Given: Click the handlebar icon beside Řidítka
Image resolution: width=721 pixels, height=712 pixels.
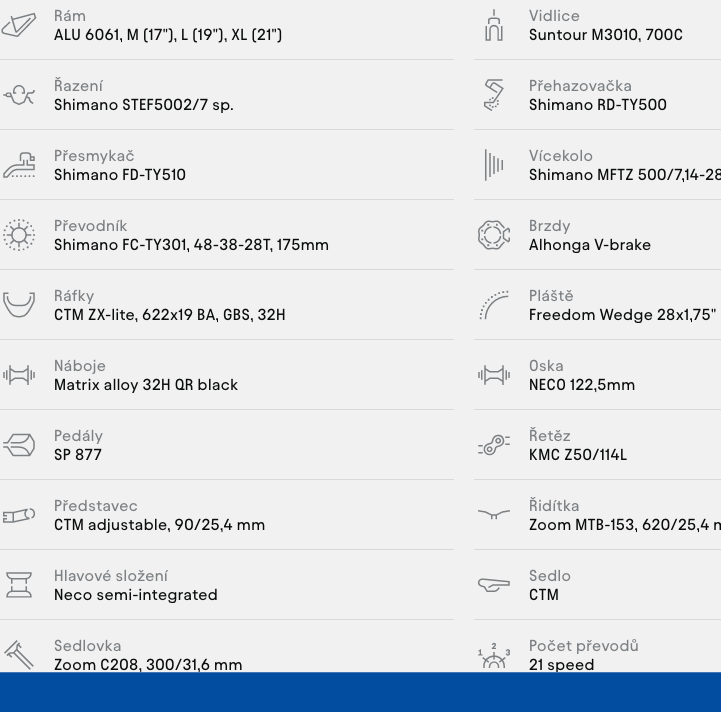Looking at the screenshot, I should click(x=494, y=514).
